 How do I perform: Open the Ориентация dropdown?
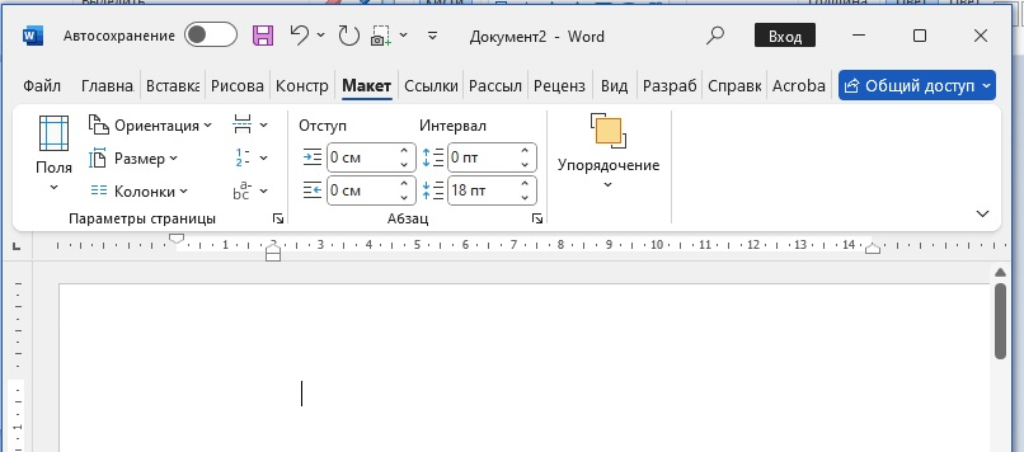[x=150, y=125]
